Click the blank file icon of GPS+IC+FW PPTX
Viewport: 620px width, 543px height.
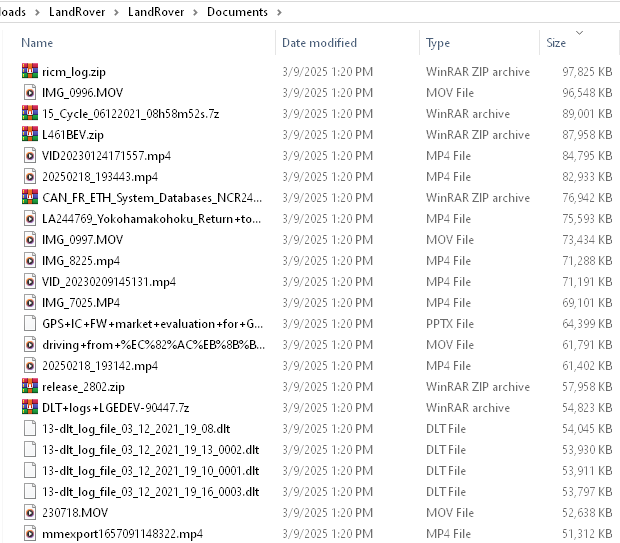point(30,323)
